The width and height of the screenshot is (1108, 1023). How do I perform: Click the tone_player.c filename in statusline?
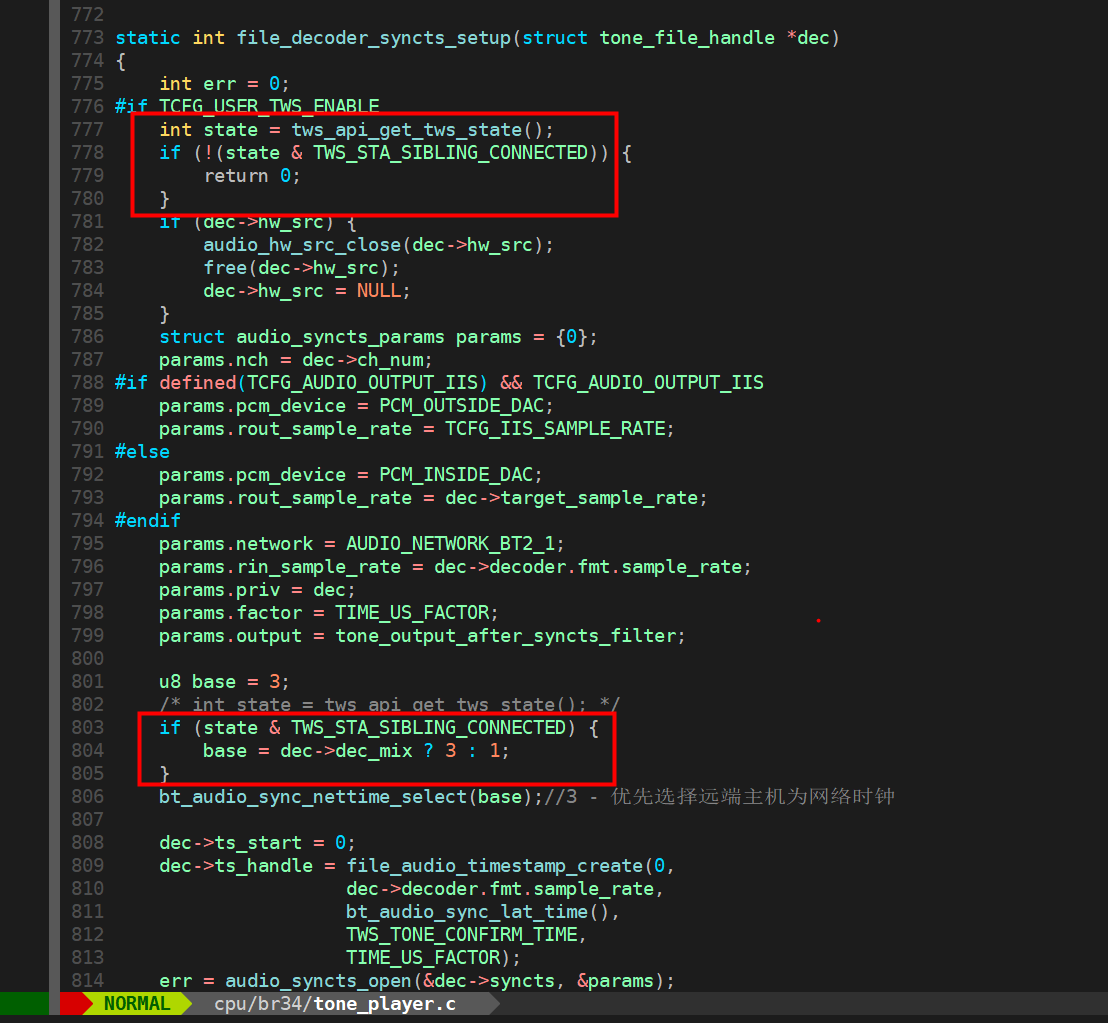[x=384, y=1004]
